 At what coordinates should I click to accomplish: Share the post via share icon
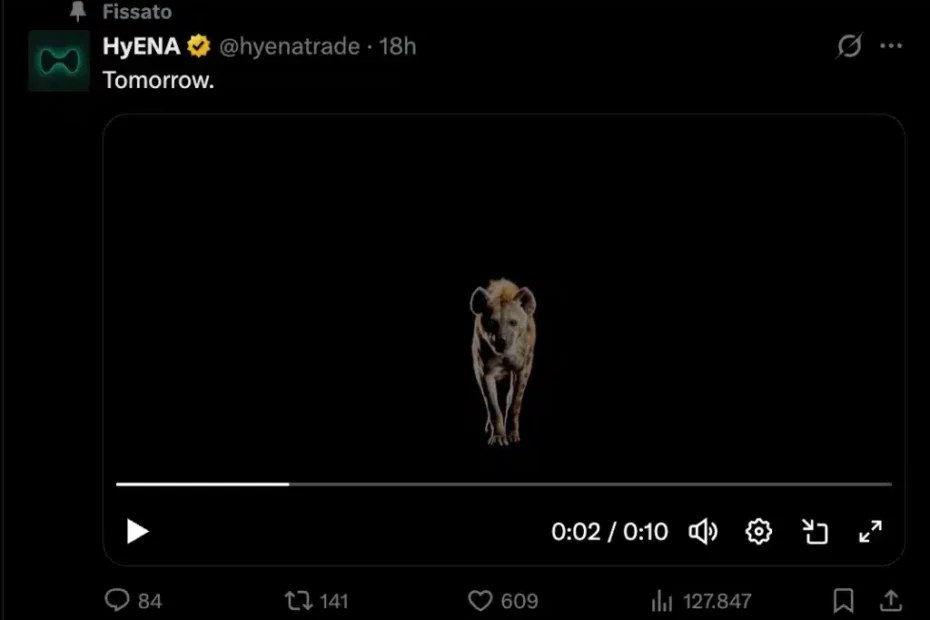coord(889,601)
